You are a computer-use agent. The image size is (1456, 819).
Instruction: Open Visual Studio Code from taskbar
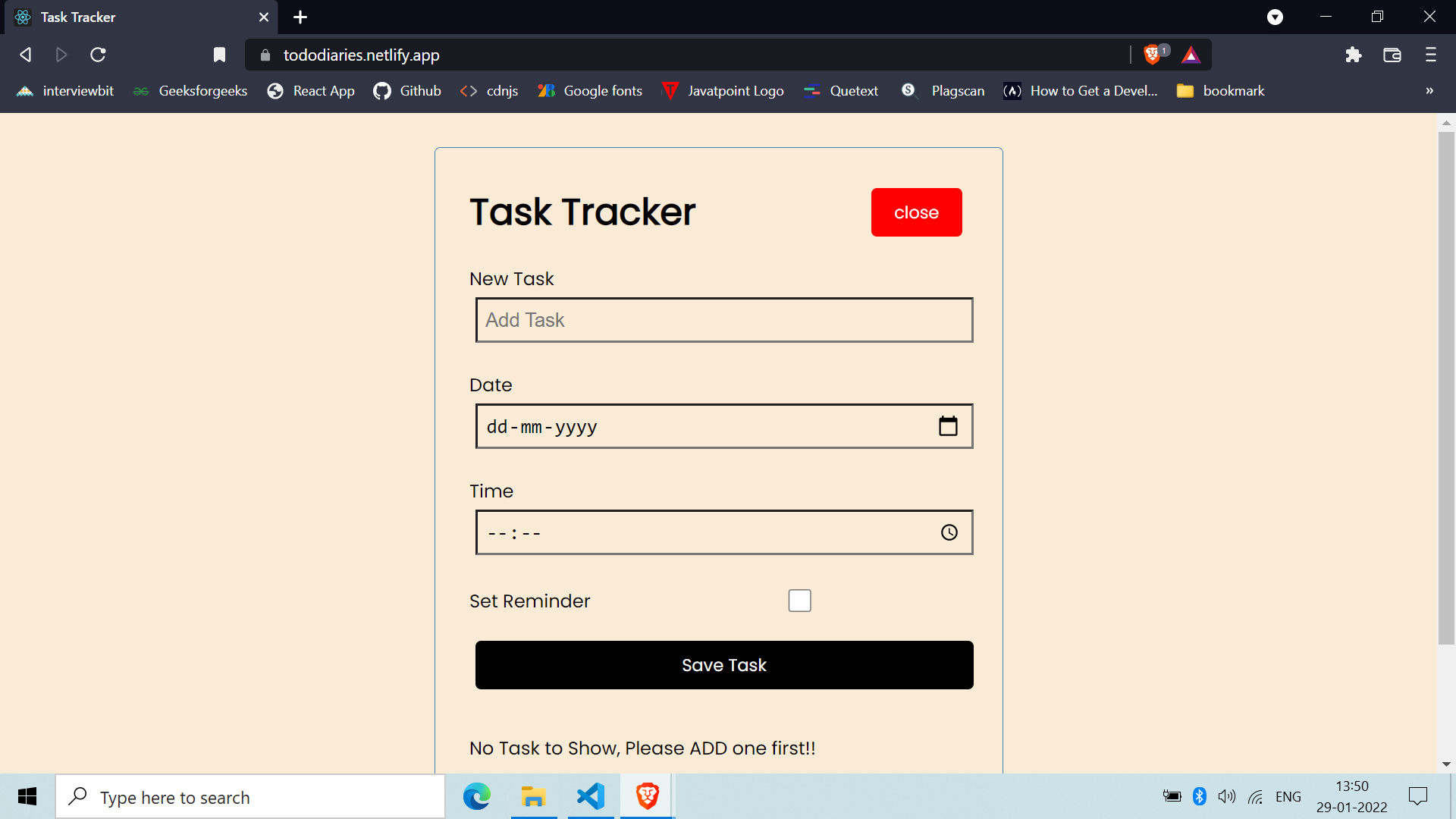tap(591, 796)
